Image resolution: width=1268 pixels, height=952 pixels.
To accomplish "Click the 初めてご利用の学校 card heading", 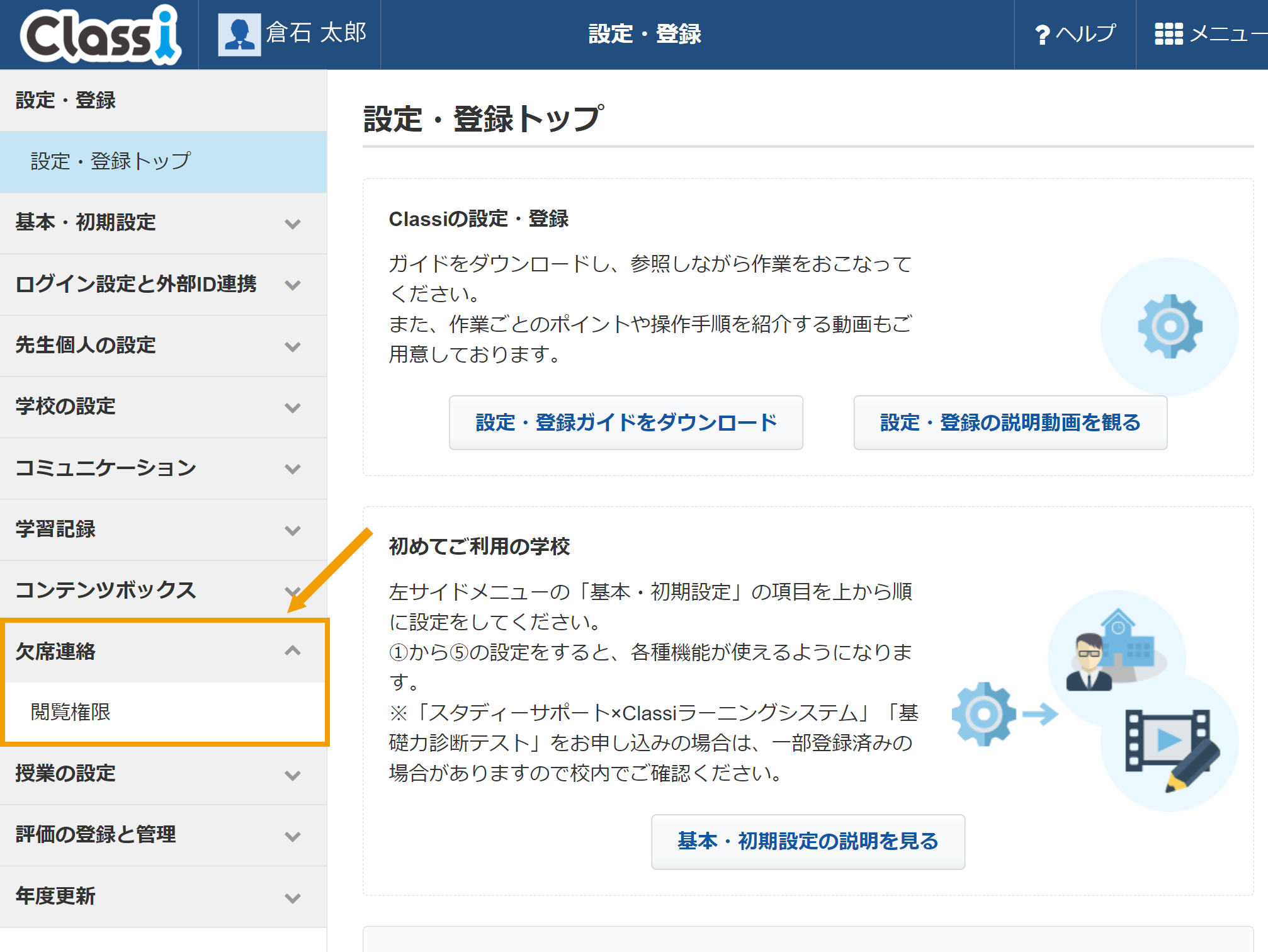I will (x=479, y=546).
